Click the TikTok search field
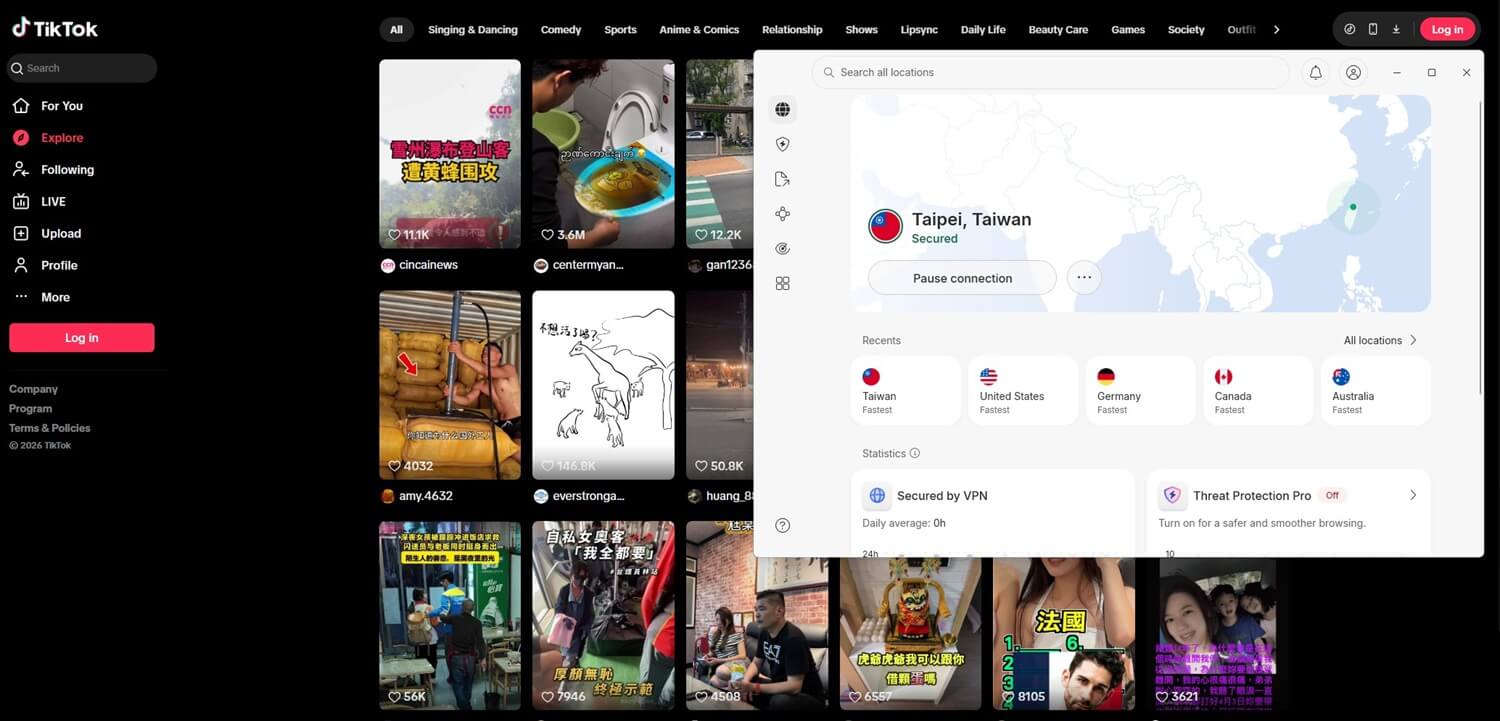 tap(82, 68)
